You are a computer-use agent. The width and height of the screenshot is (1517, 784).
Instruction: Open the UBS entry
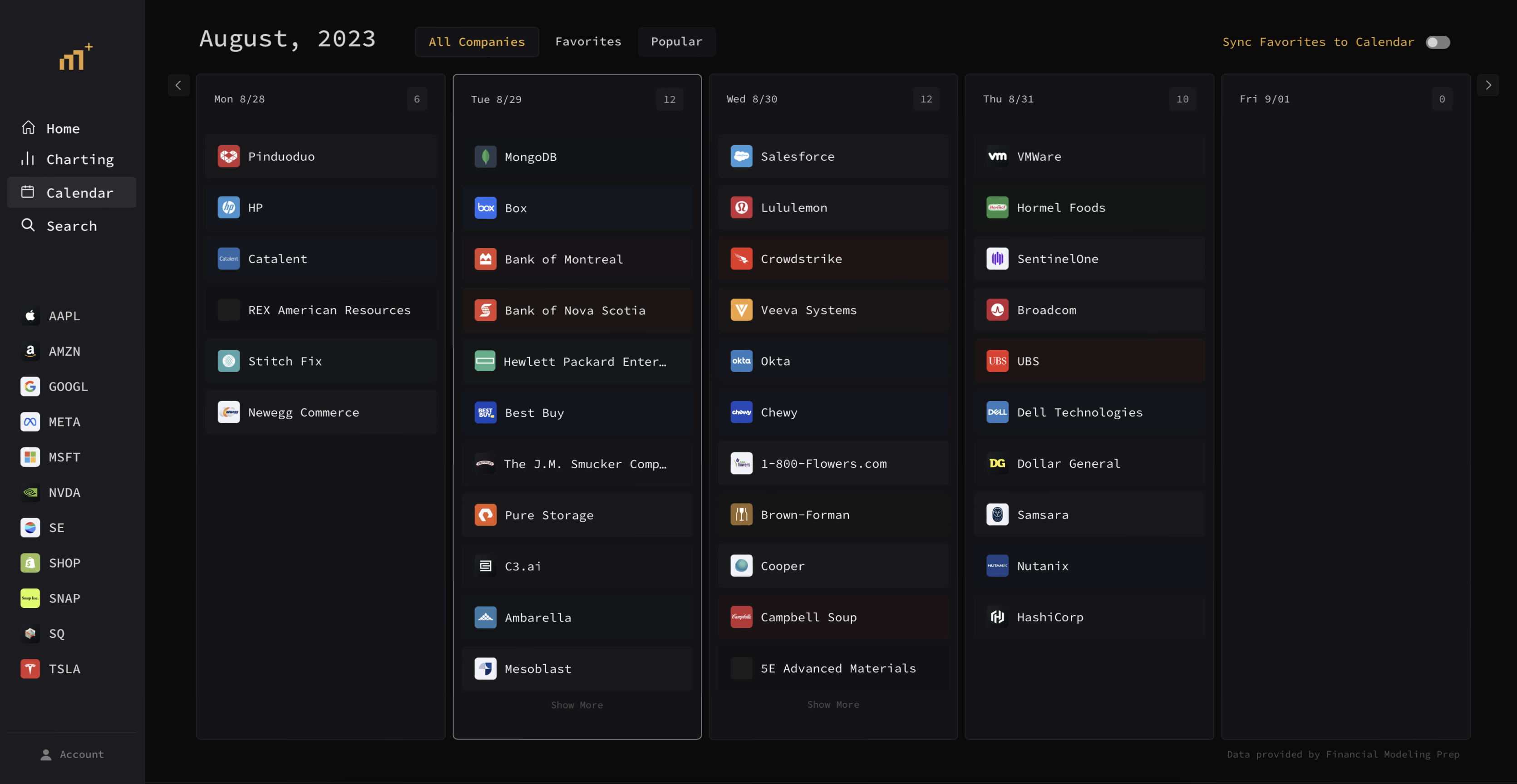tap(1089, 362)
